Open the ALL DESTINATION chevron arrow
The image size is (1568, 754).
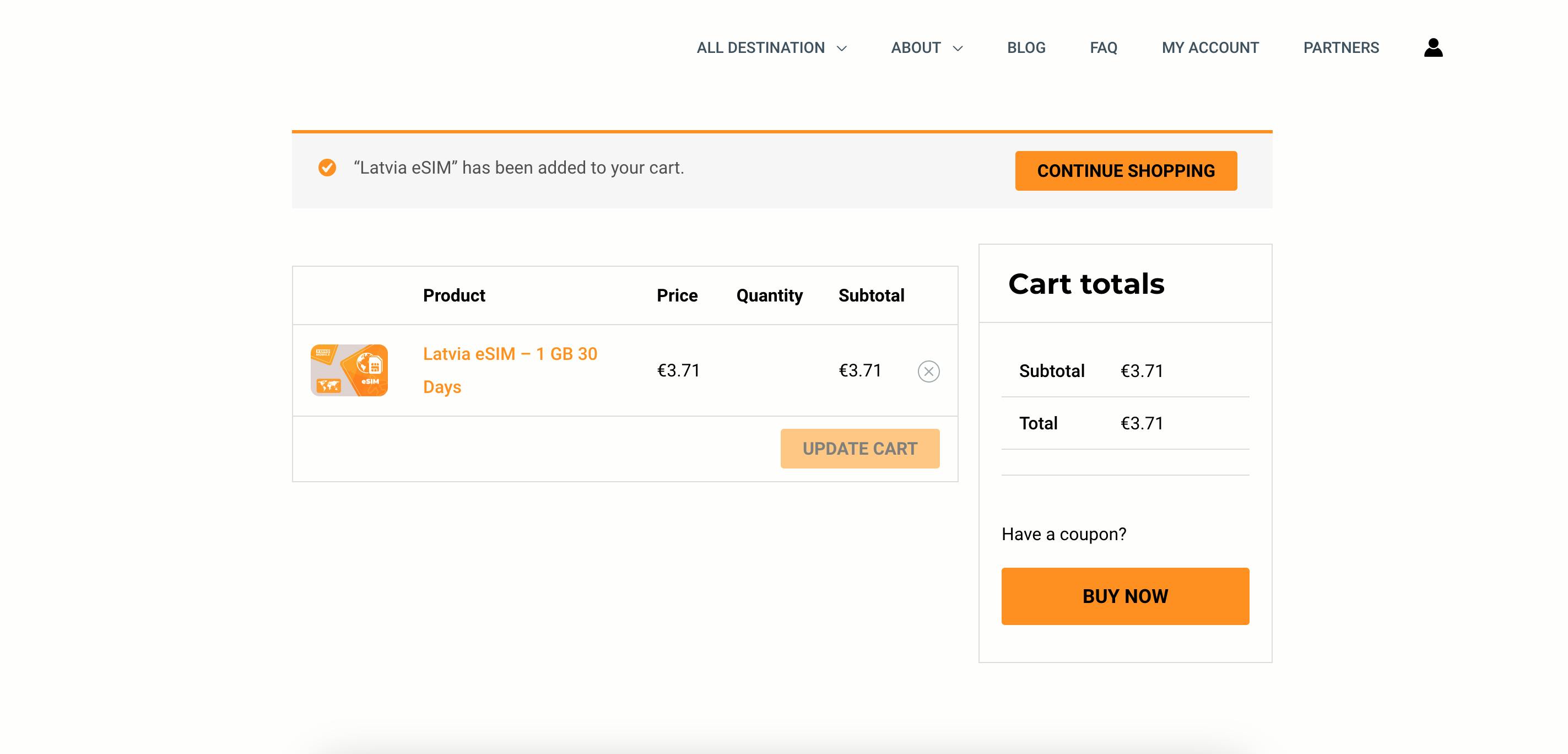pyautogui.click(x=842, y=48)
